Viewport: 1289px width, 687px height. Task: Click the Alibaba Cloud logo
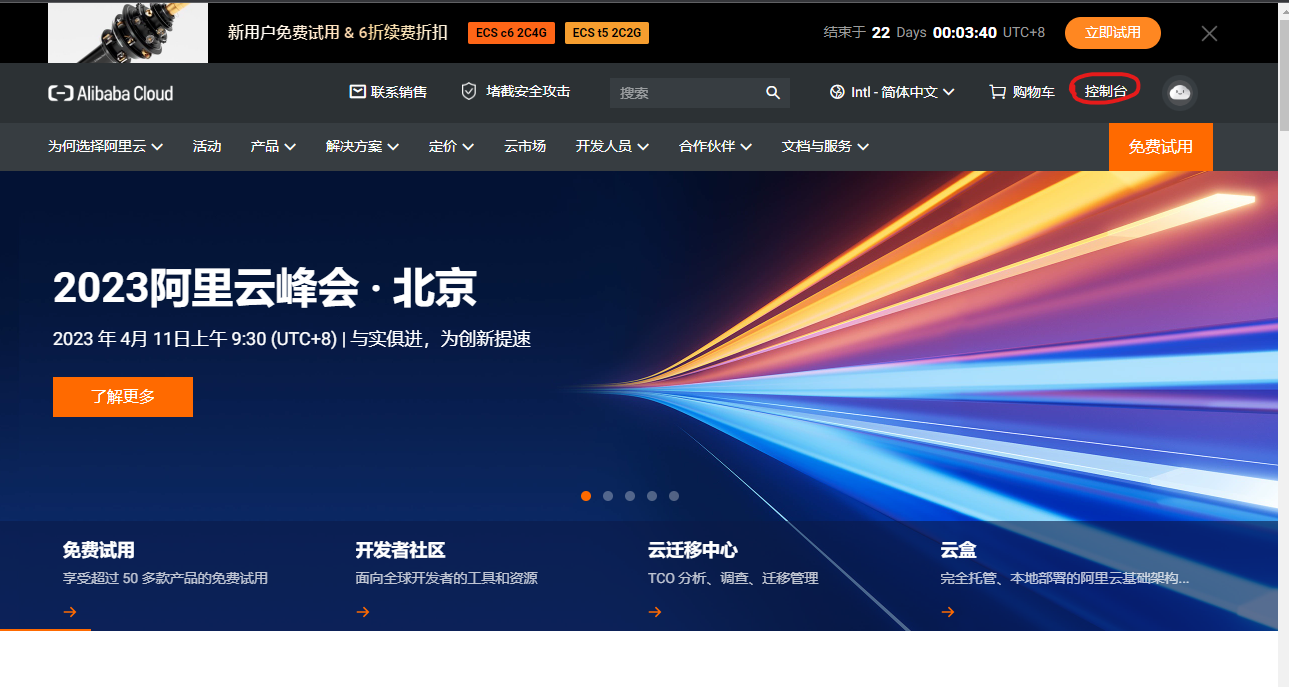pyautogui.click(x=111, y=93)
